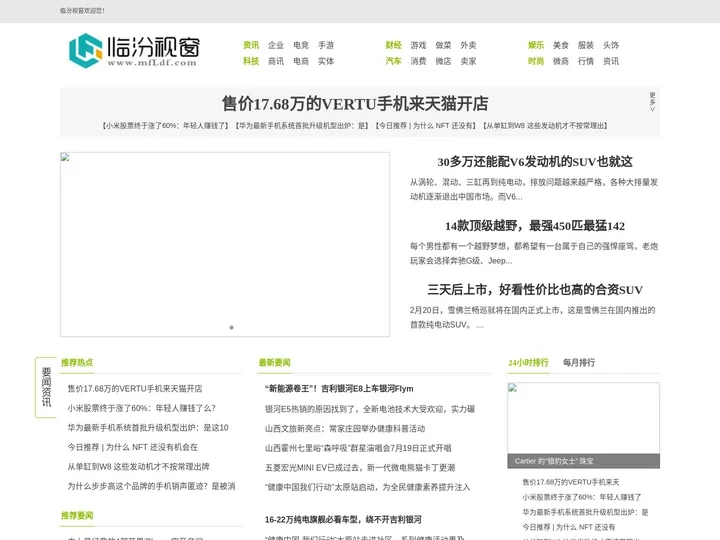
Task: Open 五菱宏光MINI EV已成过去 article
Action: [x=360, y=467]
